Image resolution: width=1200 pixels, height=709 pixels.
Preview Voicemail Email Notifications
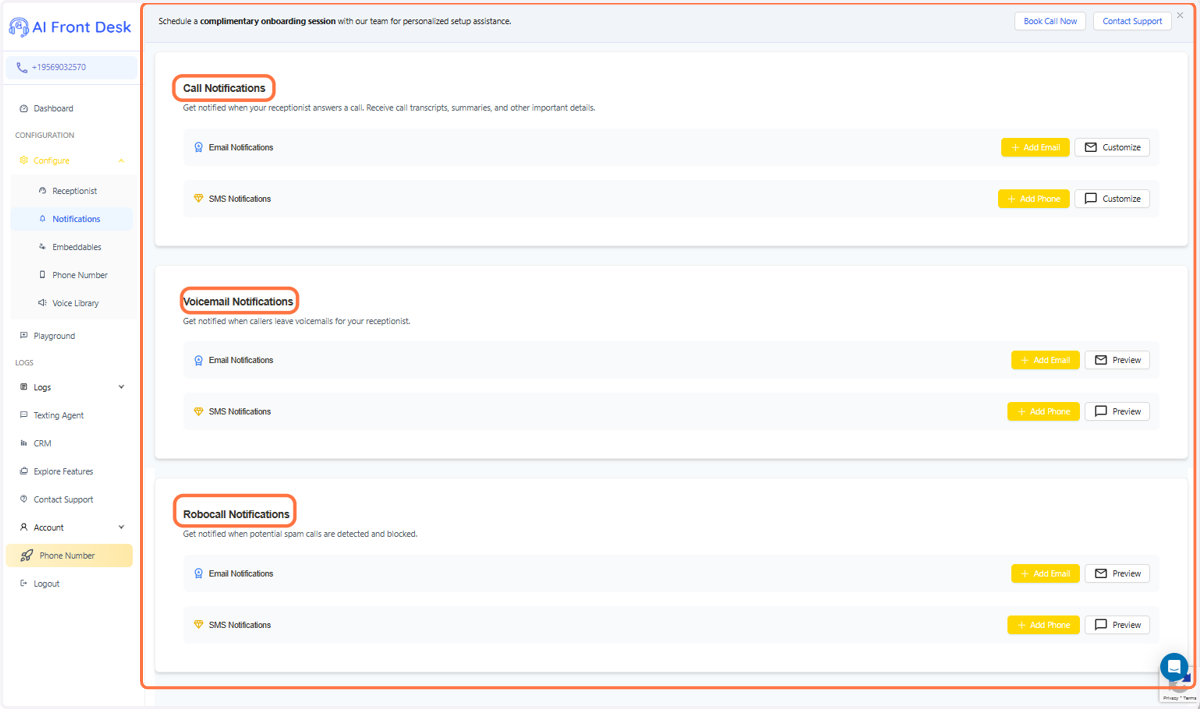pos(1117,360)
